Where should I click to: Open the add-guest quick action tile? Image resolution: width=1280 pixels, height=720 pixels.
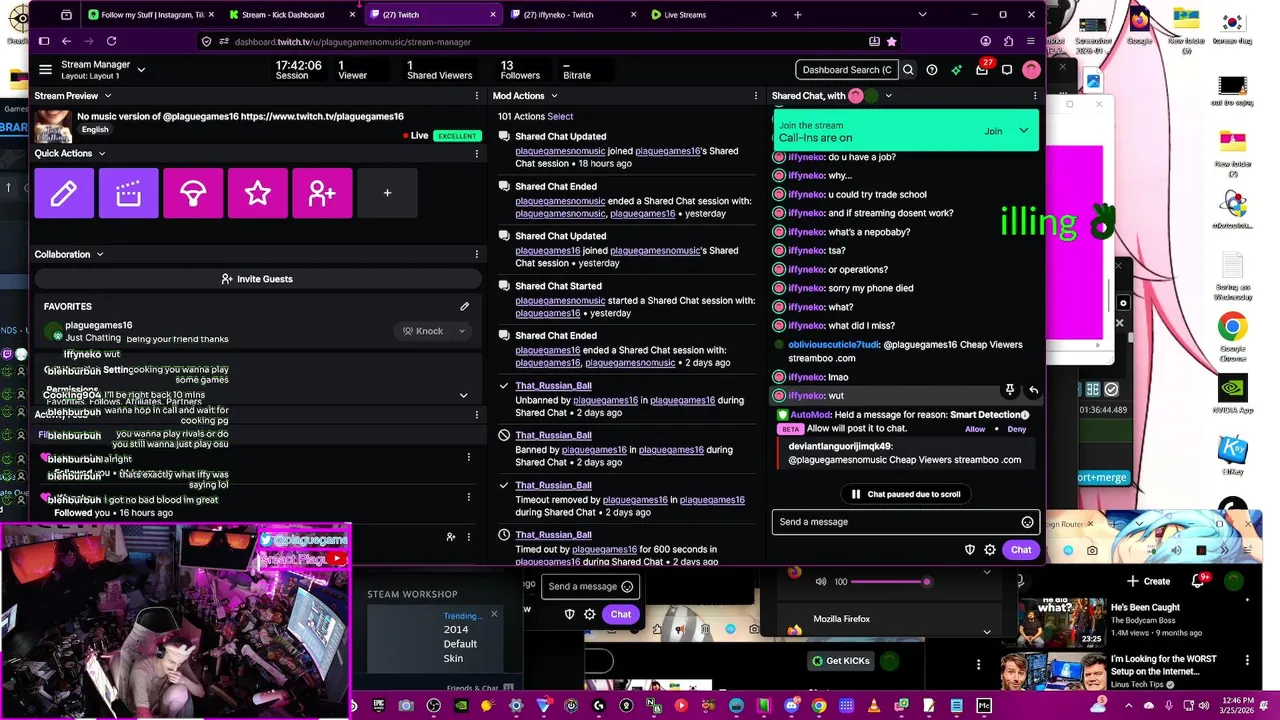pos(322,193)
